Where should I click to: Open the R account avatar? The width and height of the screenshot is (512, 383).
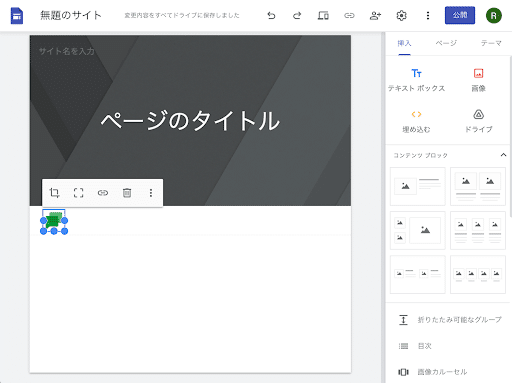point(494,15)
